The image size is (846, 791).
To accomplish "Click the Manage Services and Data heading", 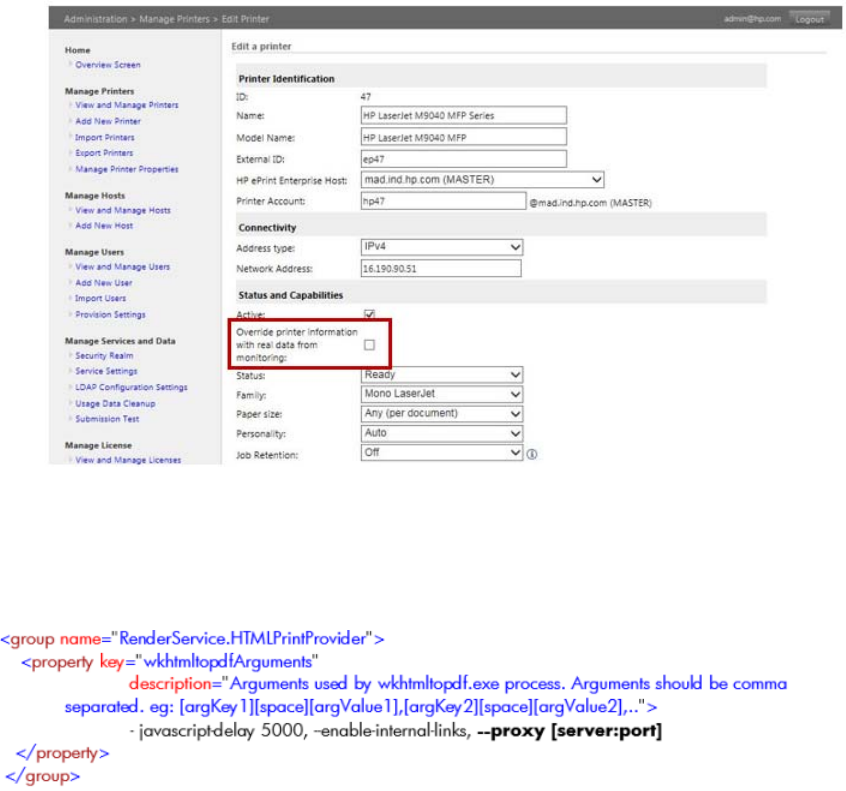I will coord(120,341).
